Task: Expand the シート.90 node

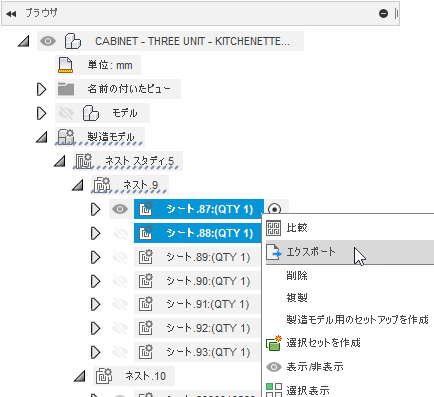Action: [95, 281]
